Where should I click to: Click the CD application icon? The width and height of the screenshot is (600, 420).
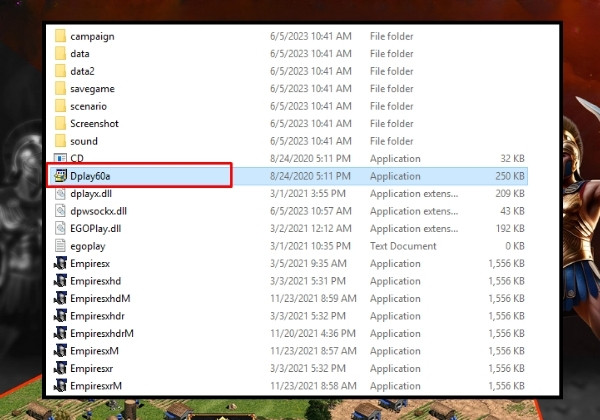(60, 158)
